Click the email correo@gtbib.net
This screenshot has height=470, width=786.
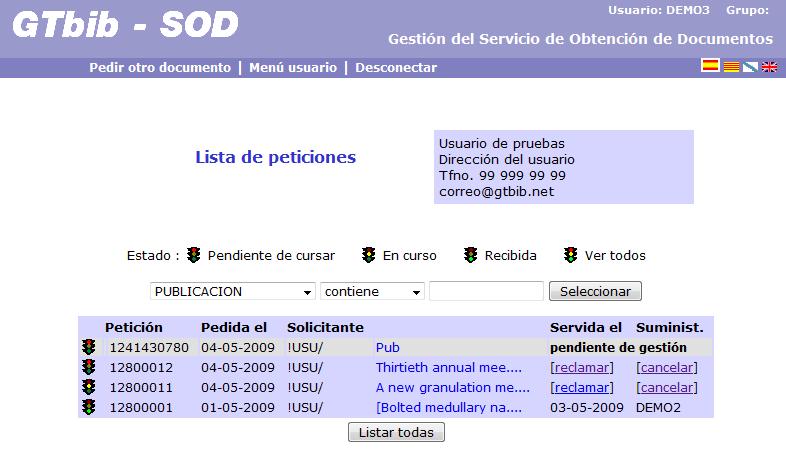tap(496, 191)
